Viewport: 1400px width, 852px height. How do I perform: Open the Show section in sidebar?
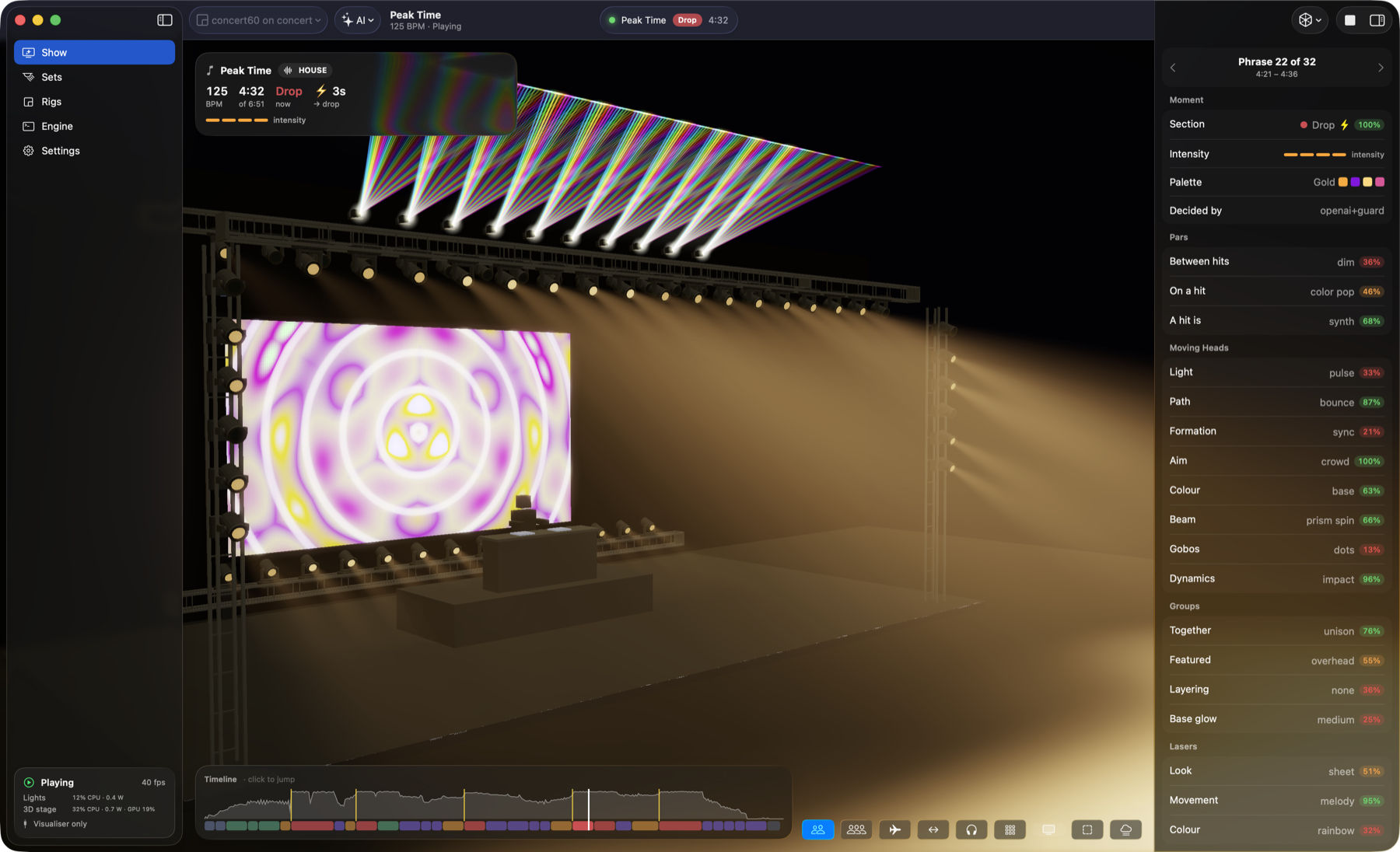point(94,52)
